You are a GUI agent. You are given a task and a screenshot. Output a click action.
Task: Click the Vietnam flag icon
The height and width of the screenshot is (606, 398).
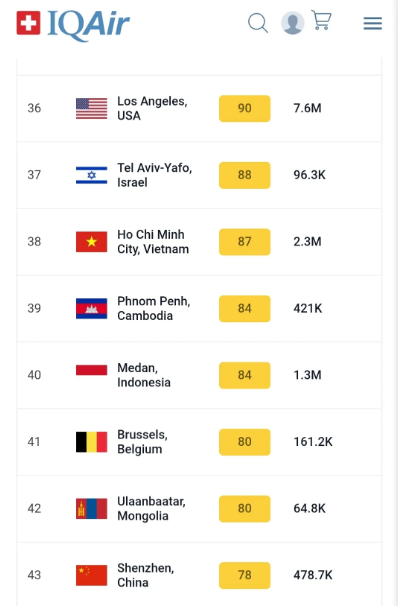(92, 242)
